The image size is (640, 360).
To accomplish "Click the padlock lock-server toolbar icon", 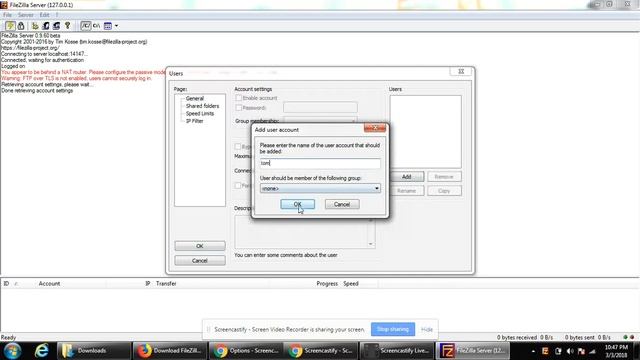I will pos(21,26).
